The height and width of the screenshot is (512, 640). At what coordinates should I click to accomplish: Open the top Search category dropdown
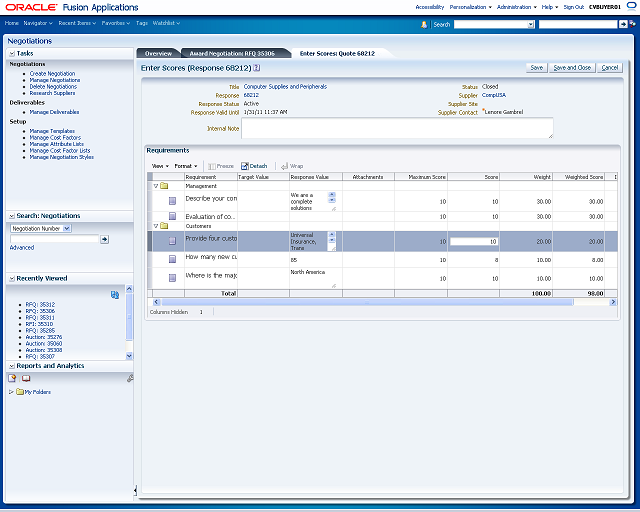pyautogui.click(x=531, y=25)
